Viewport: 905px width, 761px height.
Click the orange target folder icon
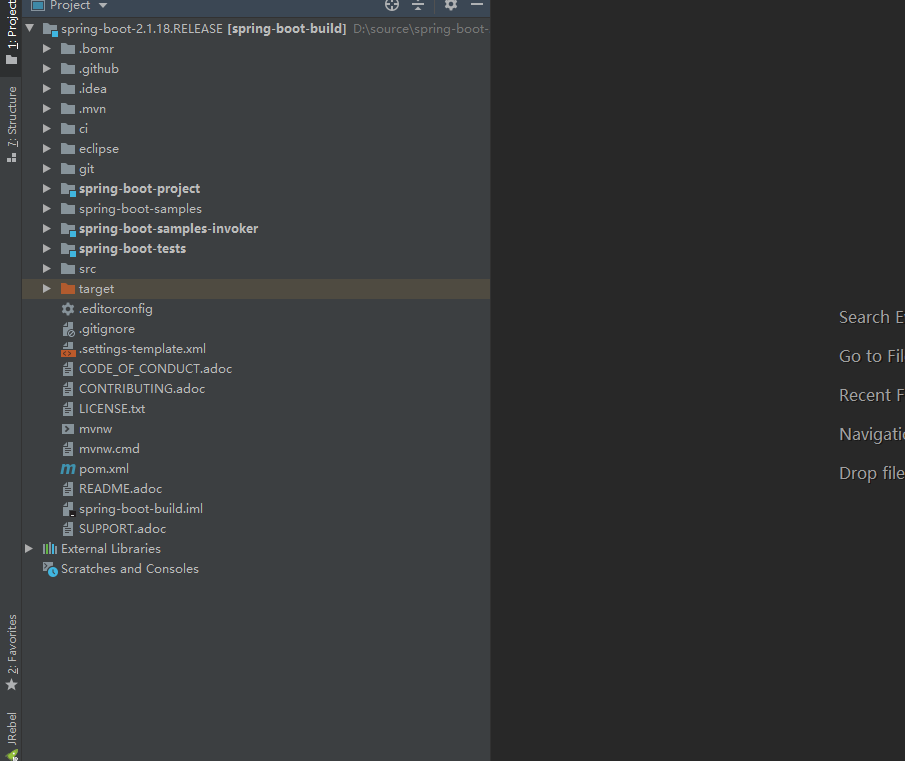[x=68, y=288]
